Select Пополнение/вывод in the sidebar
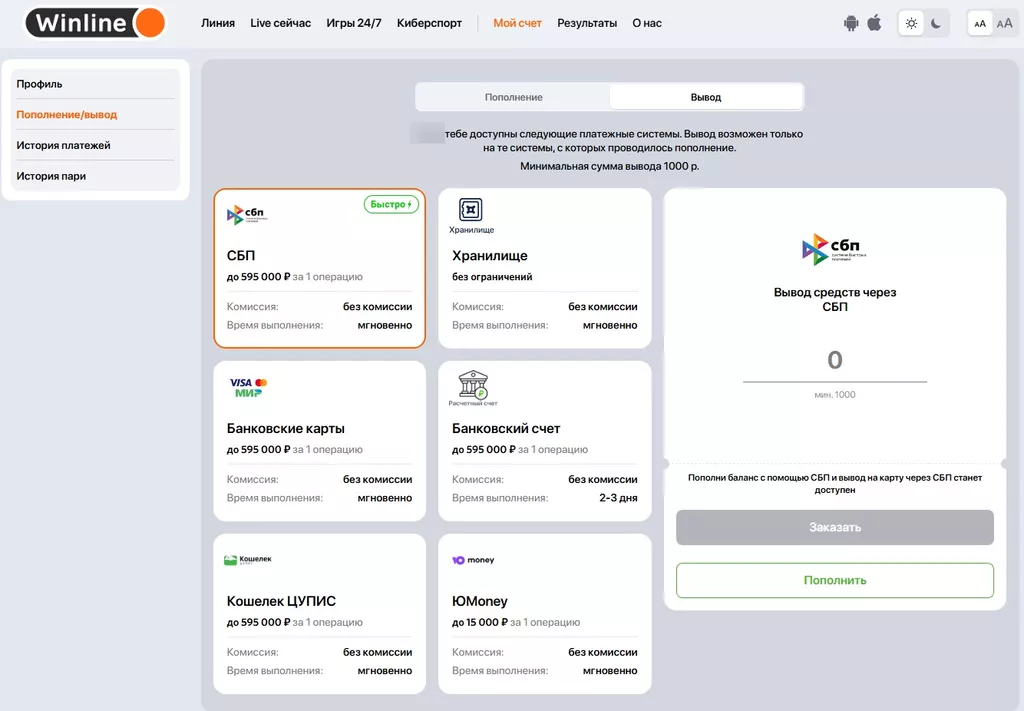The height and width of the screenshot is (711, 1024). point(95,114)
